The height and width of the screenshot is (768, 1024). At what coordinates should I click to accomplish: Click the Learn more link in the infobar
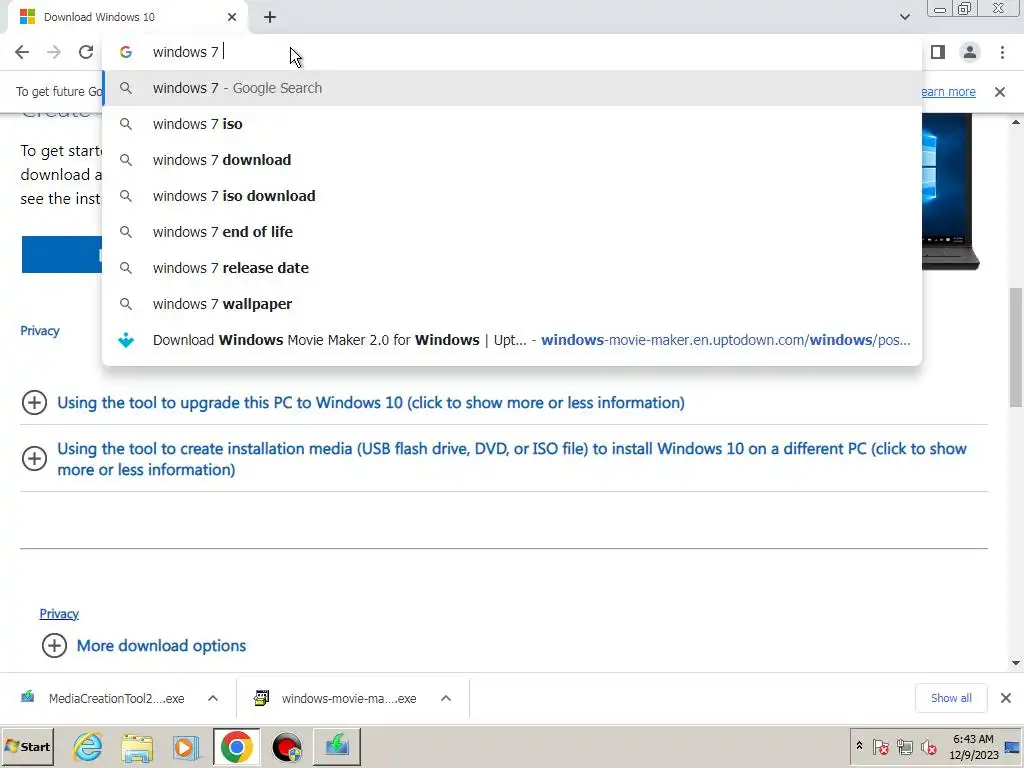tap(948, 92)
